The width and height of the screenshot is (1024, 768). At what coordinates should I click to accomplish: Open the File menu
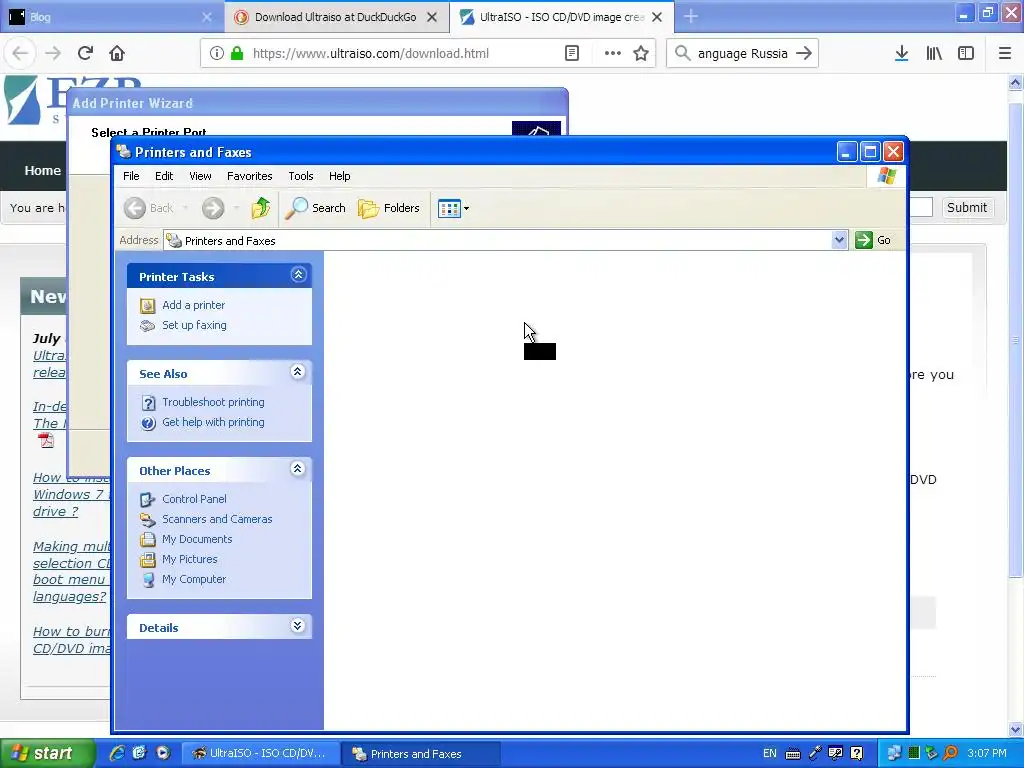click(131, 176)
